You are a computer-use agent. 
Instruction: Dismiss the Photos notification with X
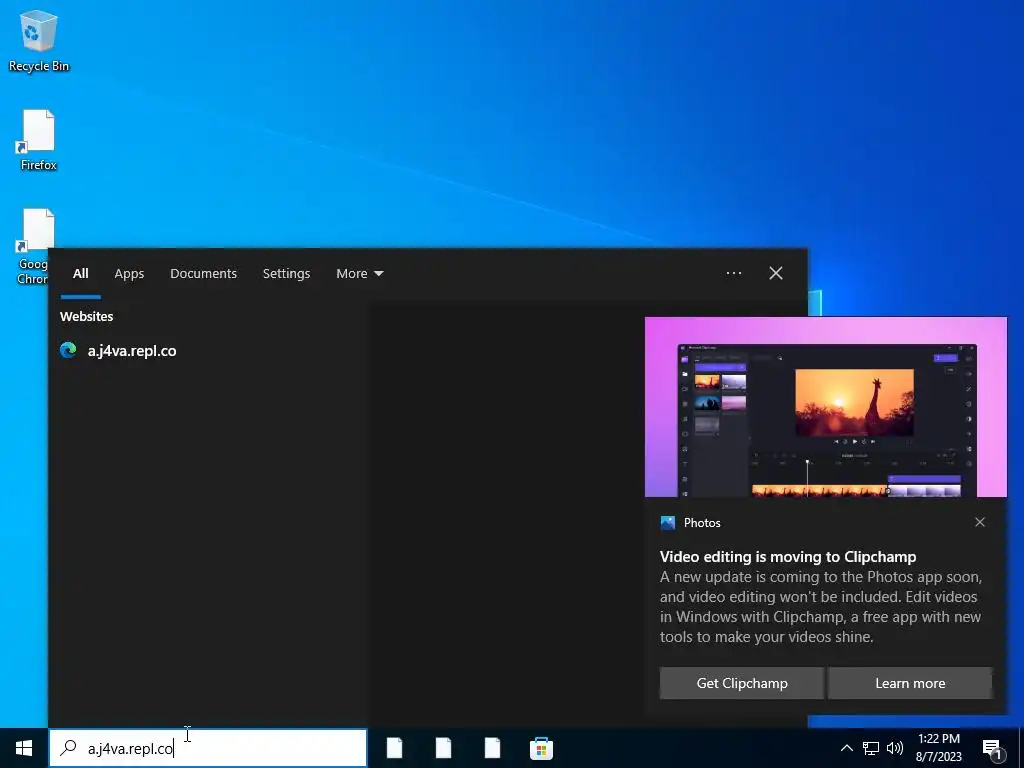pos(980,522)
